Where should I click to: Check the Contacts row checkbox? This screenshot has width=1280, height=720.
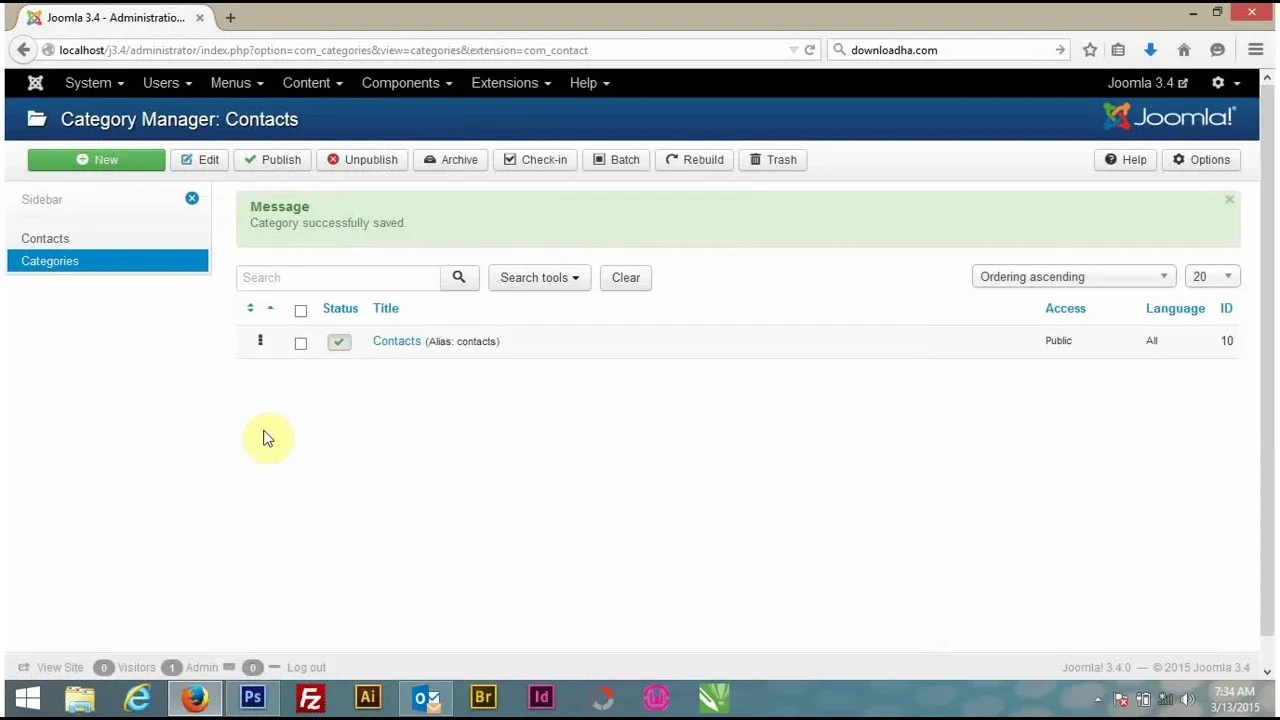pos(301,343)
